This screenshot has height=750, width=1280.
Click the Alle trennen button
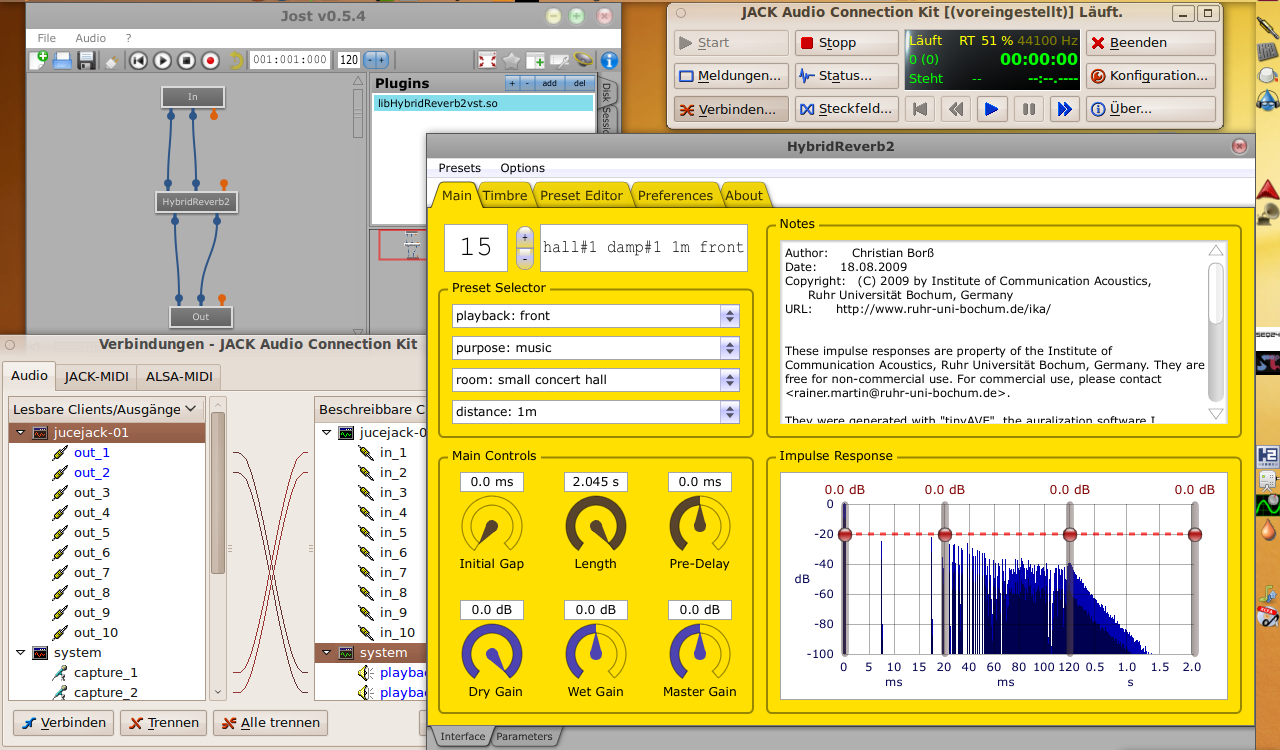(270, 722)
